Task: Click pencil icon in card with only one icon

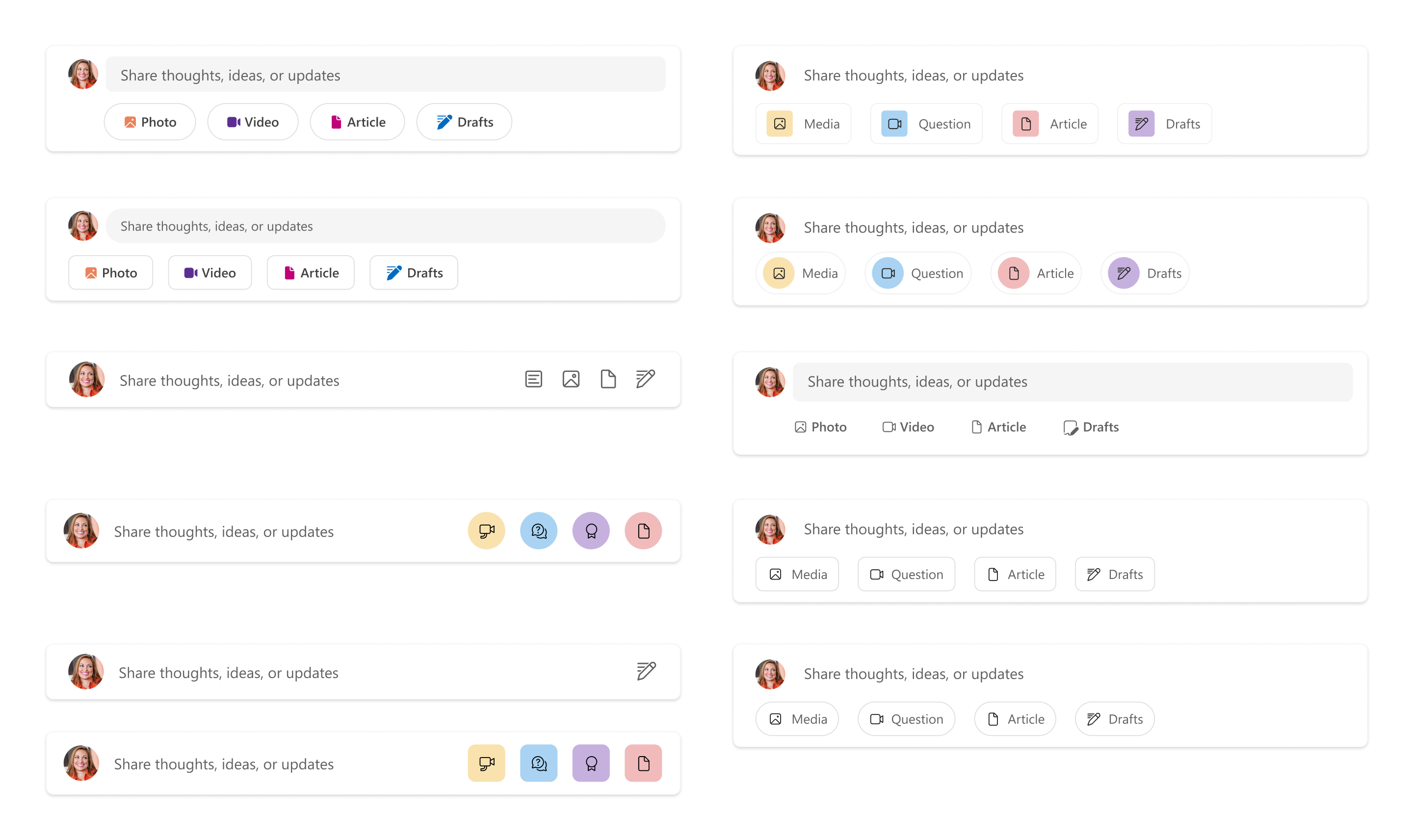Action: (646, 671)
